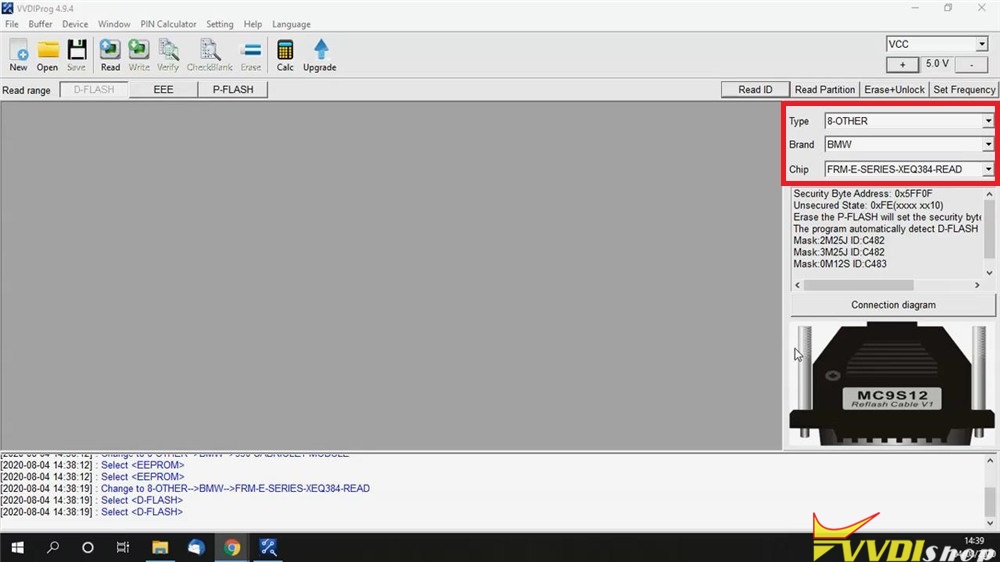The width and height of the screenshot is (1000, 562).
Task: Click log panel scrollbar down arrow
Action: tap(990, 523)
